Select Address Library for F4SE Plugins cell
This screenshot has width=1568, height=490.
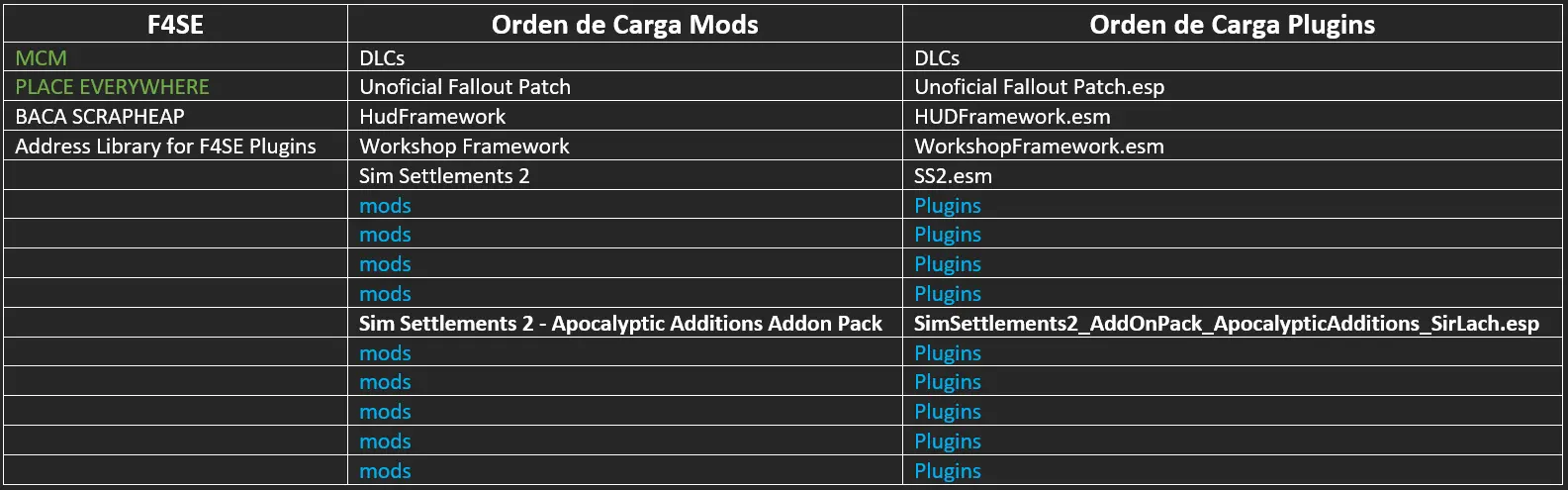[175, 146]
